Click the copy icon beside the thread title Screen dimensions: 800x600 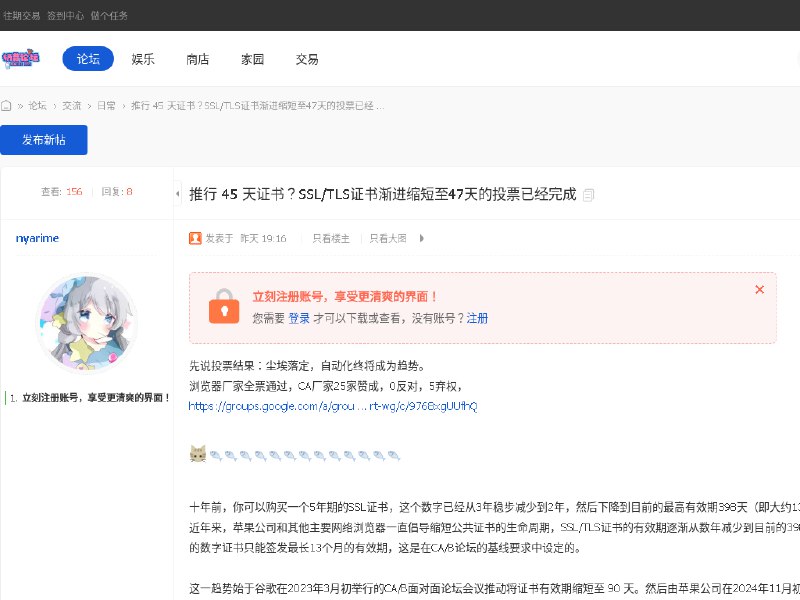589,195
